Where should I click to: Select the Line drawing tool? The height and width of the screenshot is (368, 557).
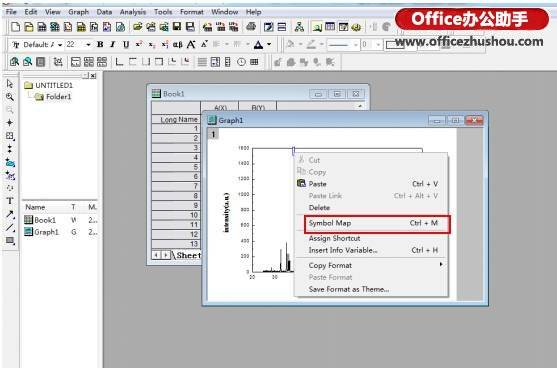(x=10, y=227)
